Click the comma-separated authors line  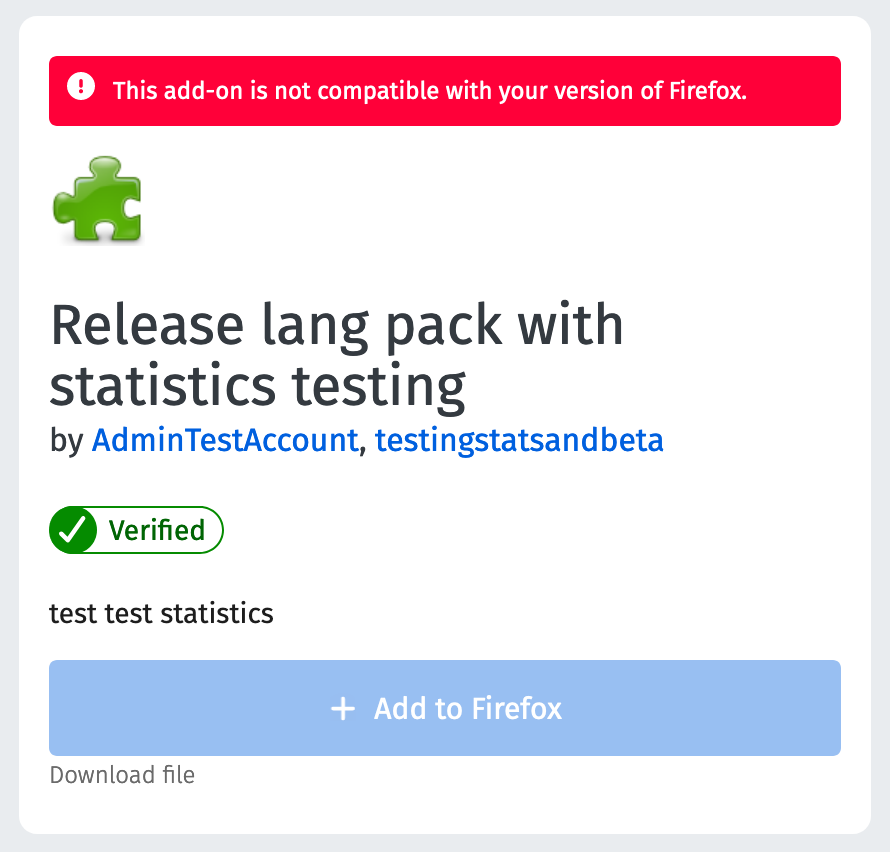(x=356, y=441)
